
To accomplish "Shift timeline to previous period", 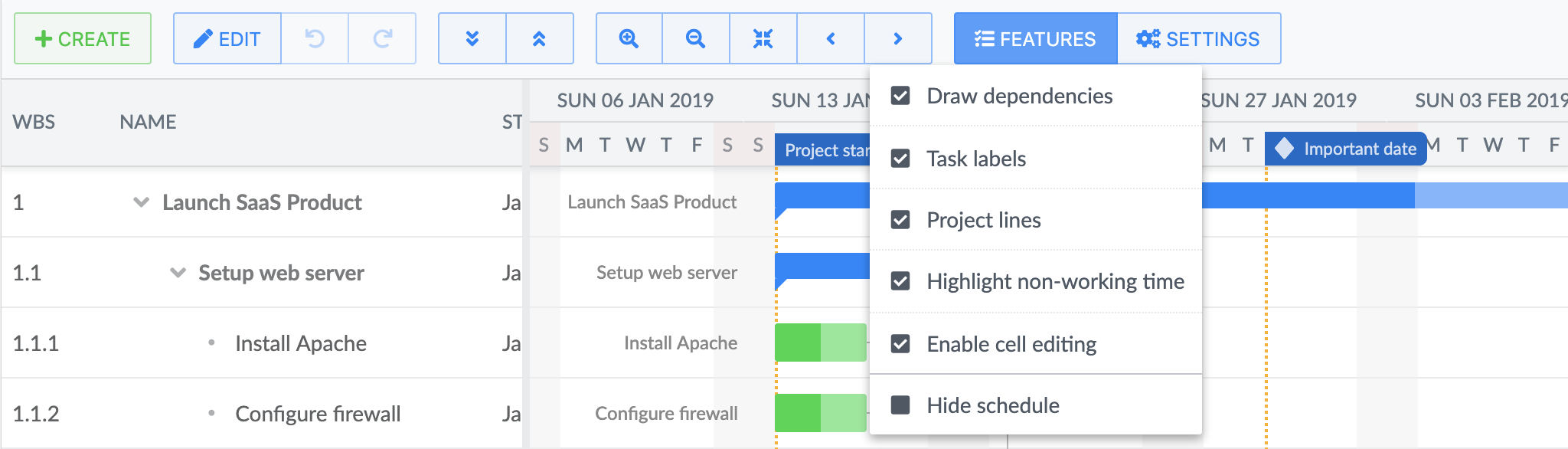I will [831, 38].
